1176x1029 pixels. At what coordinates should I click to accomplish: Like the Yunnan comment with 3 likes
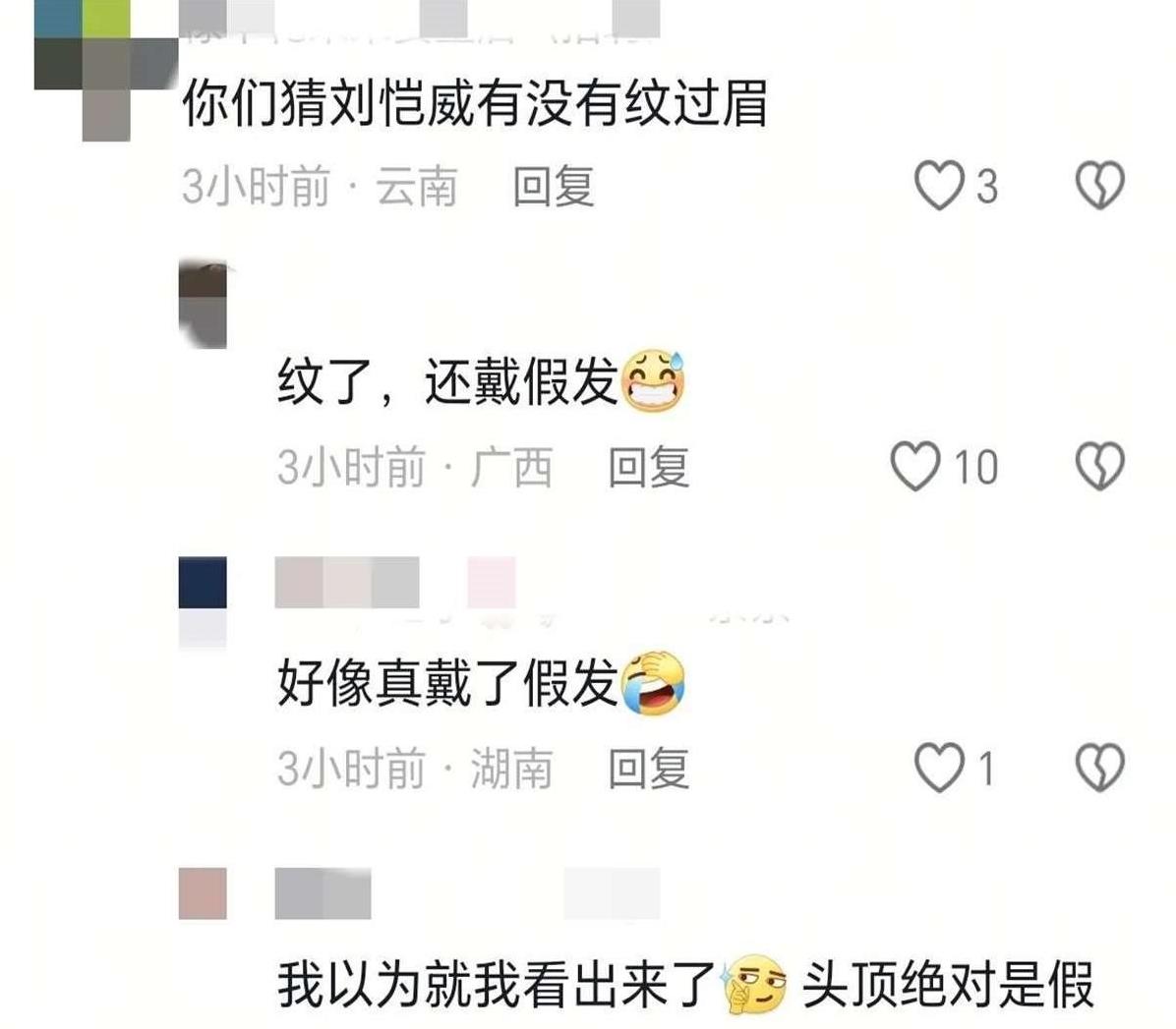click(939, 185)
